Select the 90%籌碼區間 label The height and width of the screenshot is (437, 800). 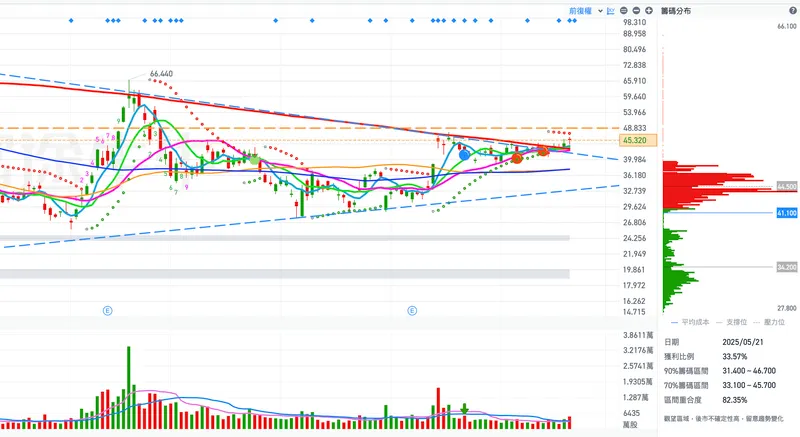click(x=686, y=371)
